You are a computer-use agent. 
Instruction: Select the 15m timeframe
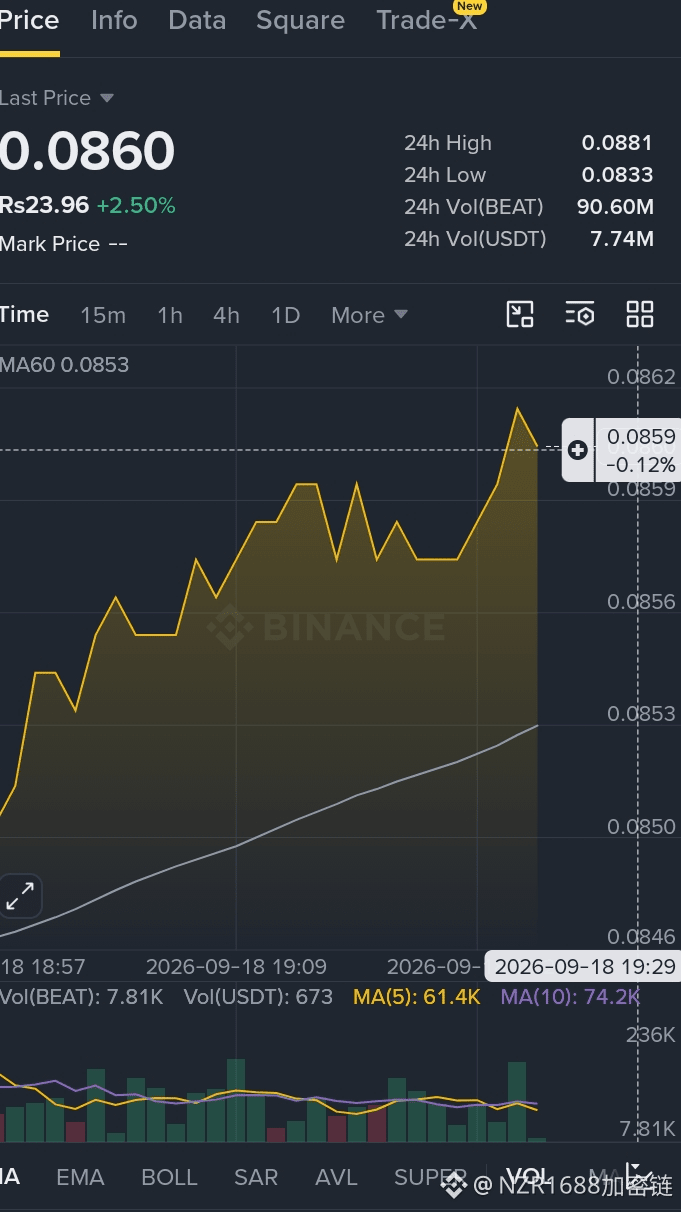(x=103, y=315)
